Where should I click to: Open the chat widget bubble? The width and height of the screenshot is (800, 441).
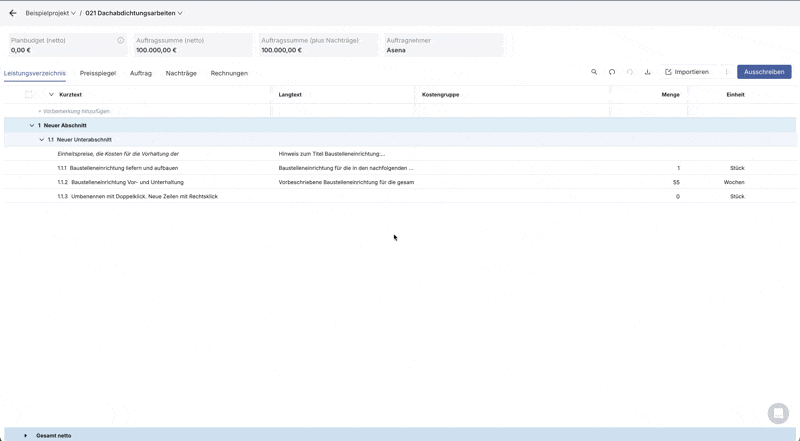(778, 413)
